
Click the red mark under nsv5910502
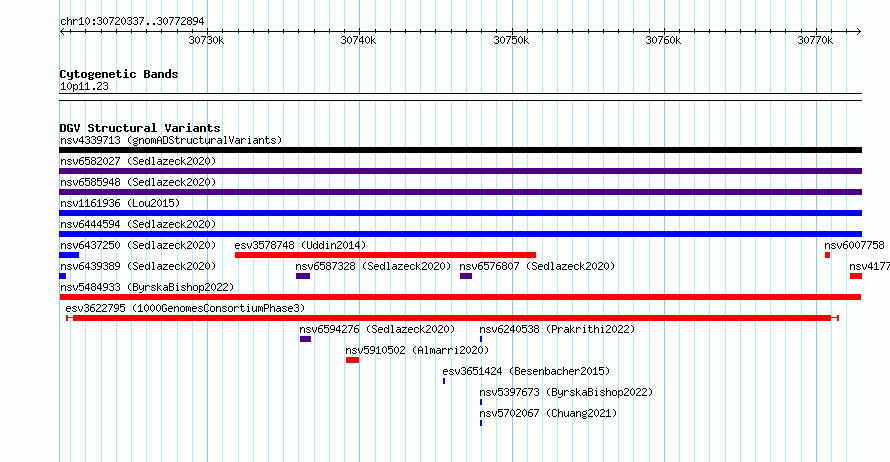pyautogui.click(x=352, y=360)
